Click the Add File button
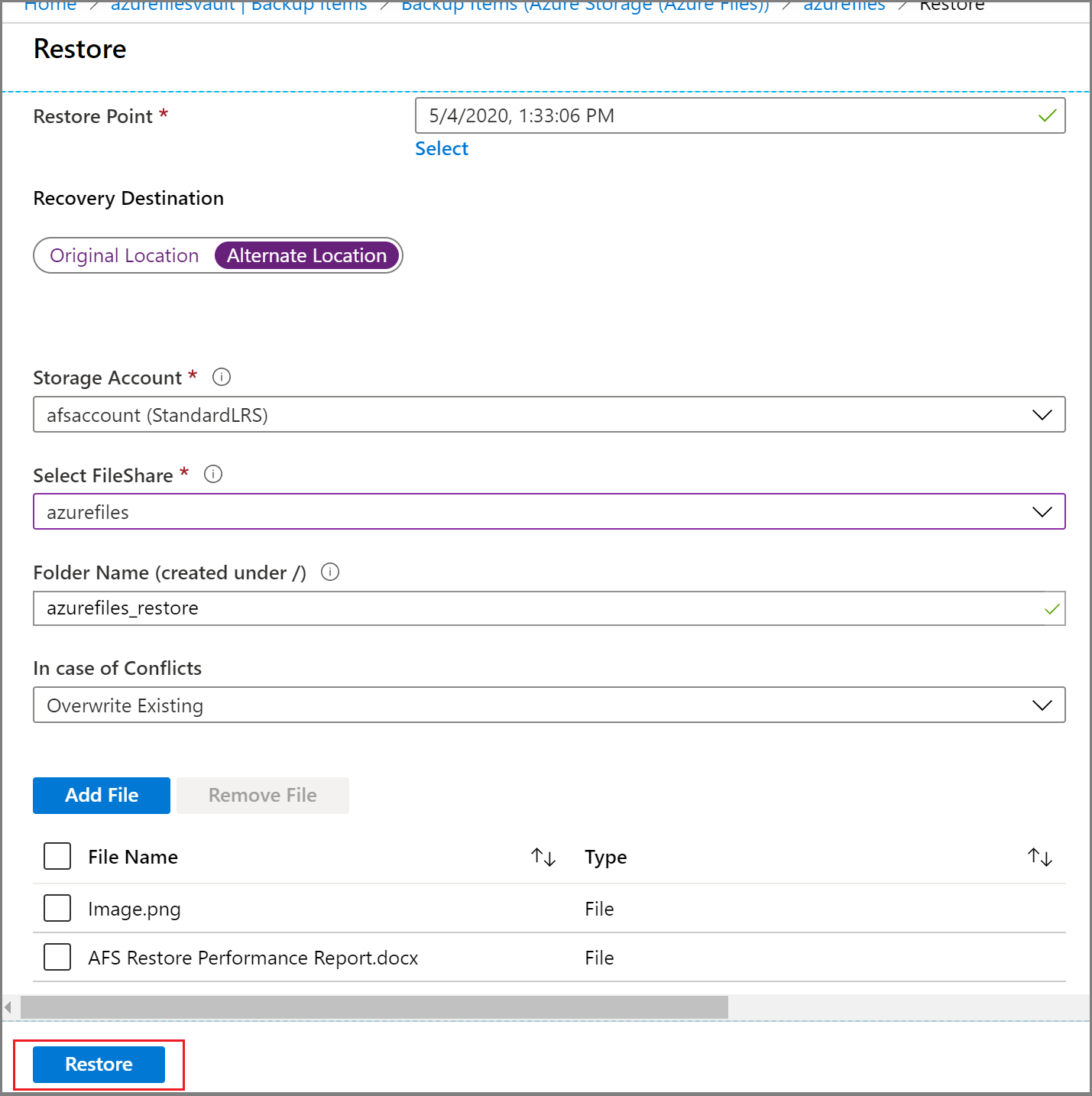 101,795
